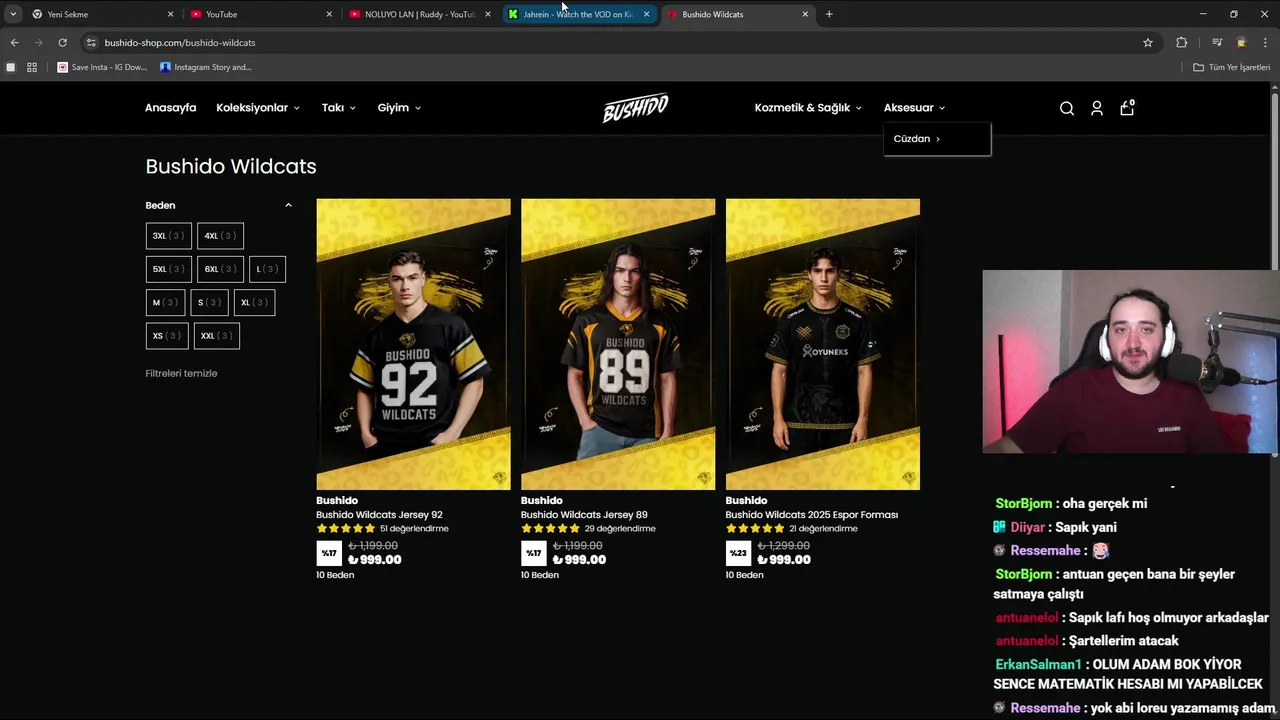Viewport: 1280px width, 720px height.
Task: Open the shopping cart icon
Action: point(1127,107)
